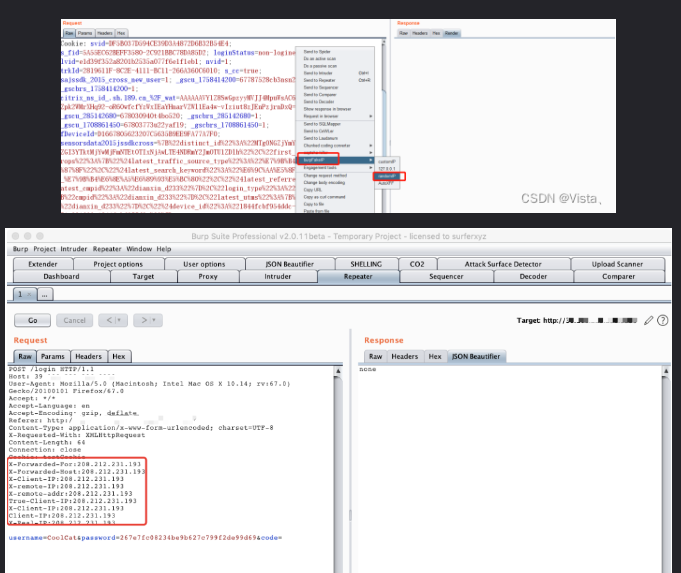Add a new Repeater tab with the ... tab

point(44,295)
